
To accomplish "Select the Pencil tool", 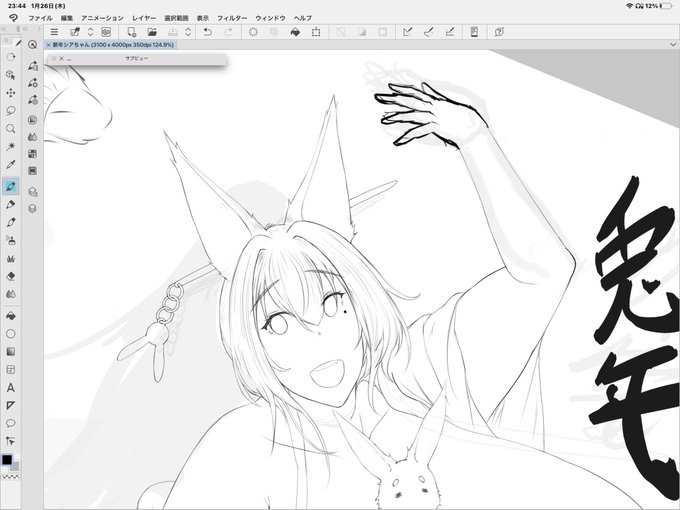I will pos(11,204).
